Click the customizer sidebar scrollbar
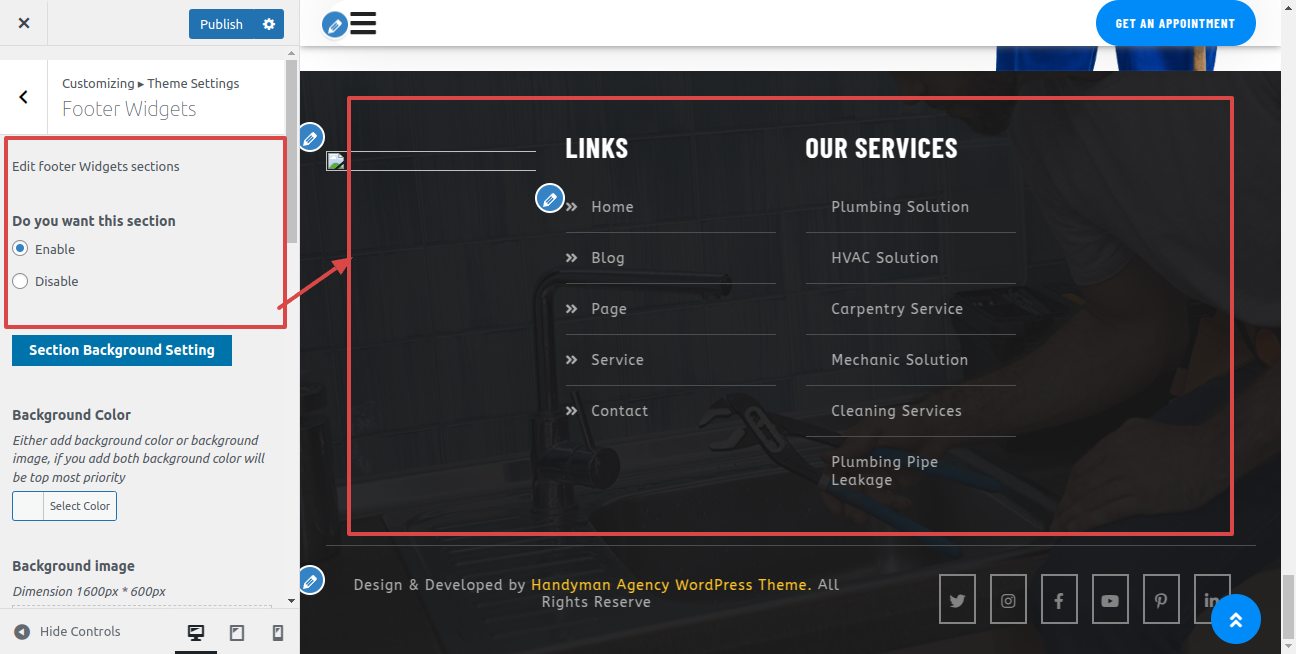Viewport: 1296px width, 654px height. [x=292, y=150]
